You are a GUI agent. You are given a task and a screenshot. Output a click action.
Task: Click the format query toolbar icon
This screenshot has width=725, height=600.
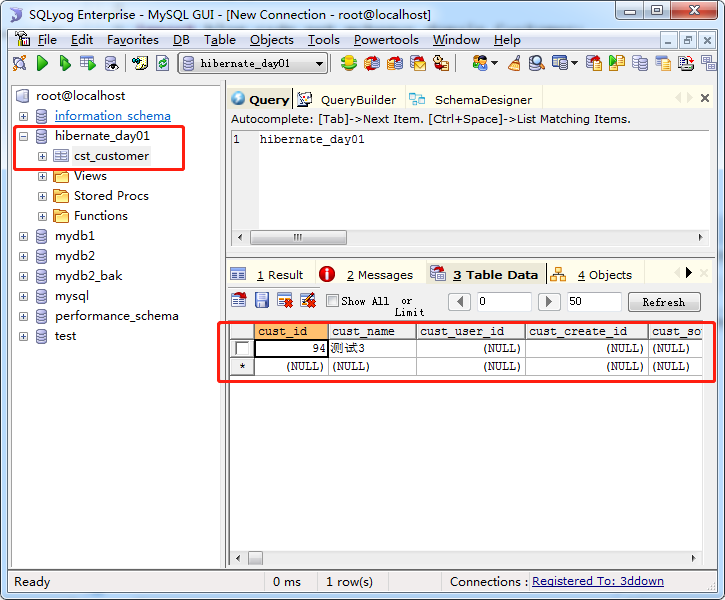pyautogui.click(x=140, y=63)
